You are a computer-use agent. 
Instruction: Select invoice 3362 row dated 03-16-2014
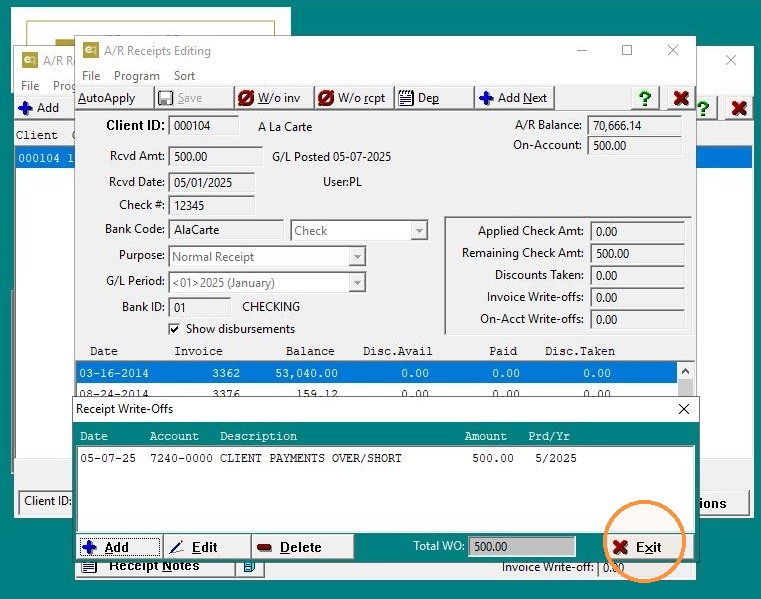tap(377, 373)
